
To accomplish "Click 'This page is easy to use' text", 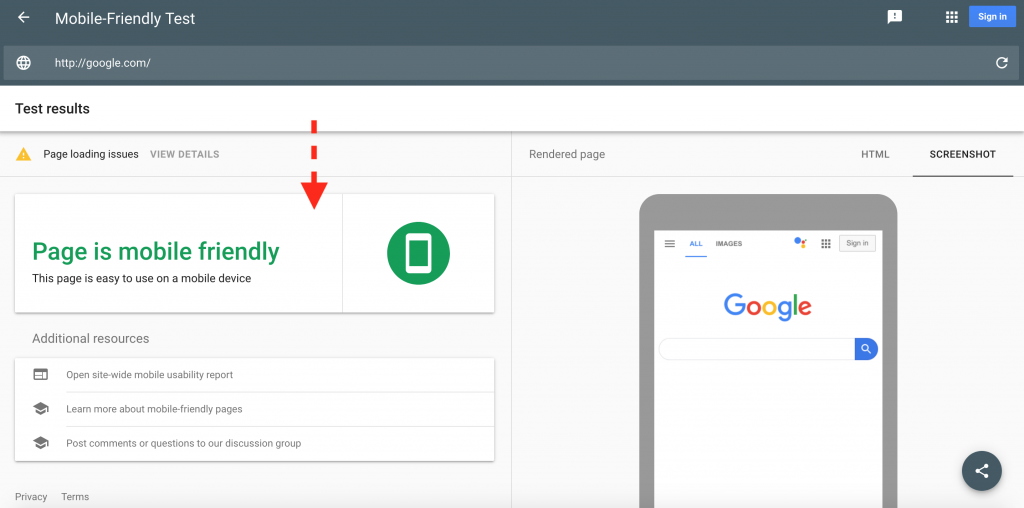I will [142, 279].
